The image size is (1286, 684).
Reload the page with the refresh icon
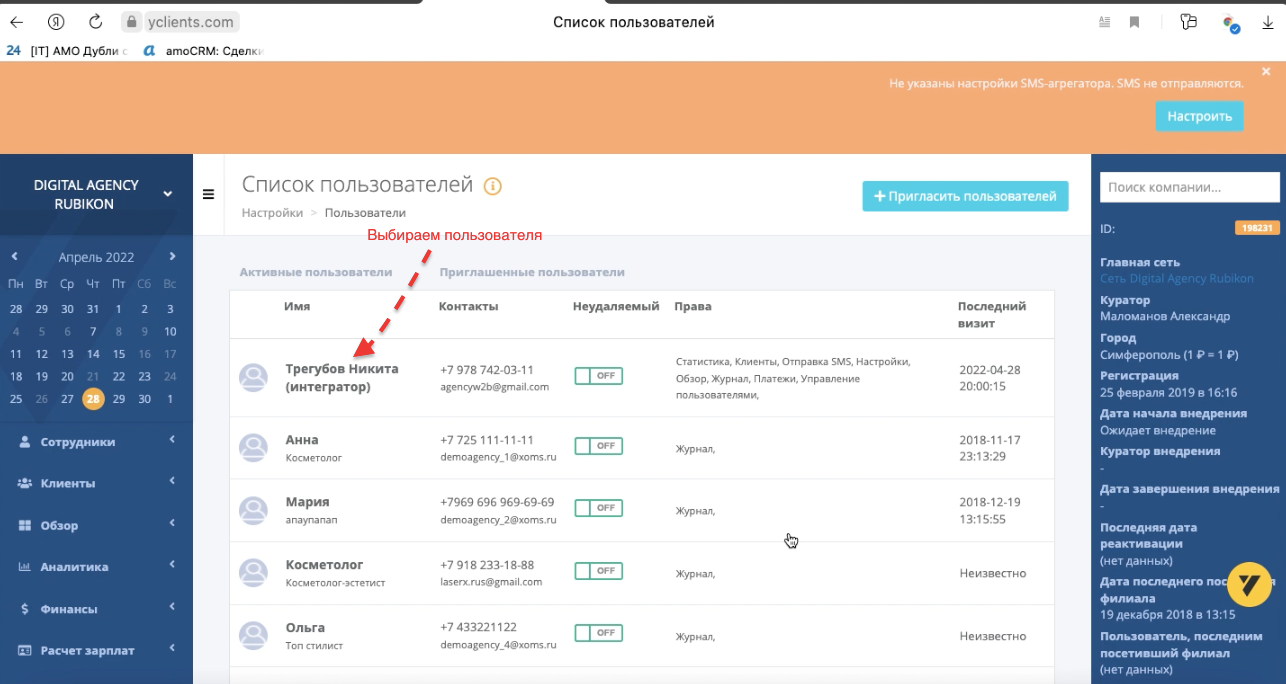(x=96, y=22)
